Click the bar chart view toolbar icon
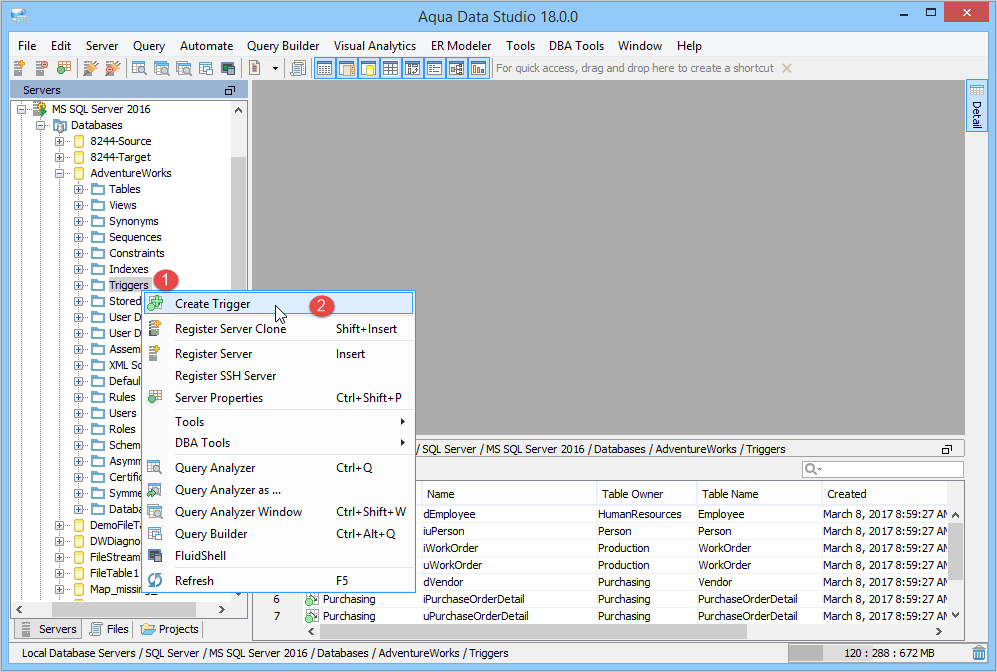The image size is (997, 672). pyautogui.click(x=478, y=68)
